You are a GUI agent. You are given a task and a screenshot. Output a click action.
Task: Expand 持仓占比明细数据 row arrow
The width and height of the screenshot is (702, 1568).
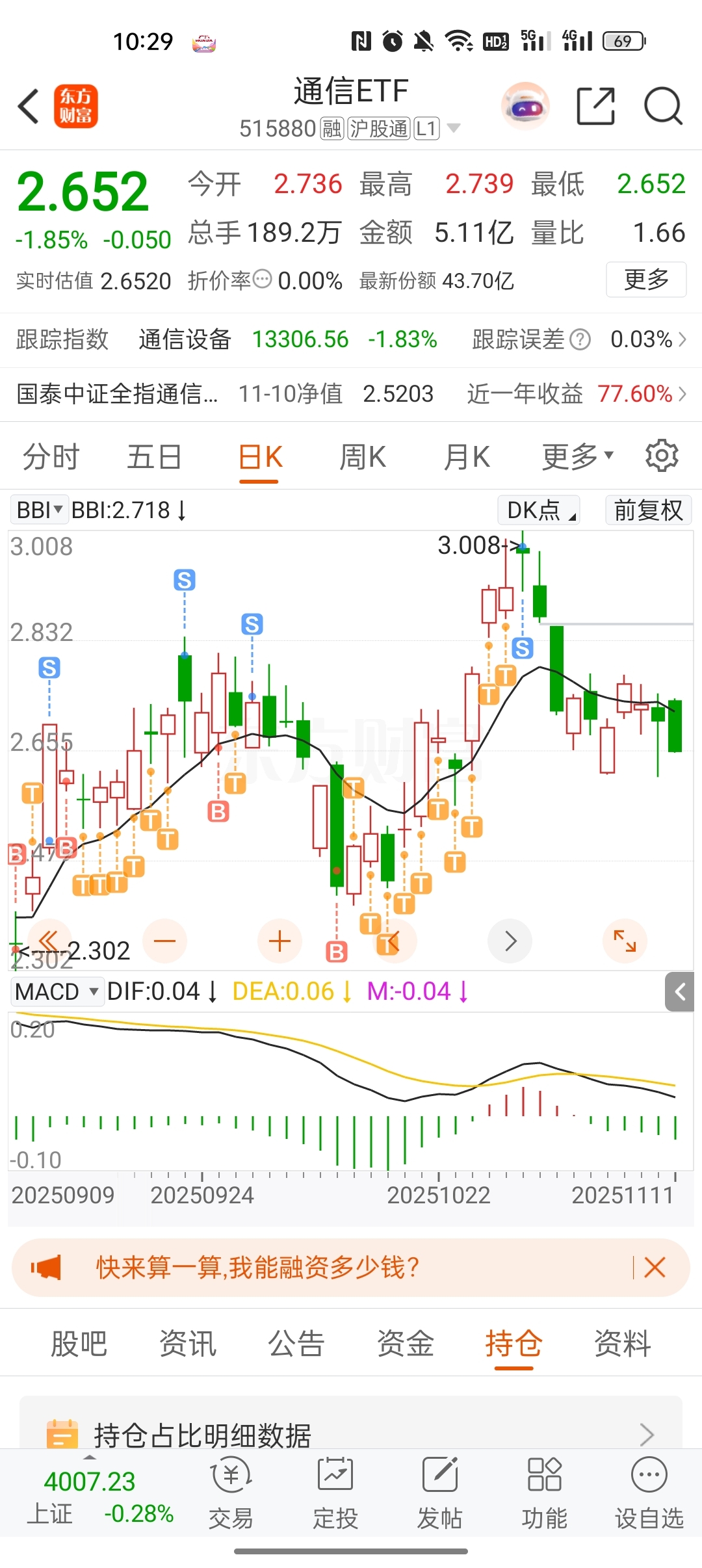[x=647, y=1434]
